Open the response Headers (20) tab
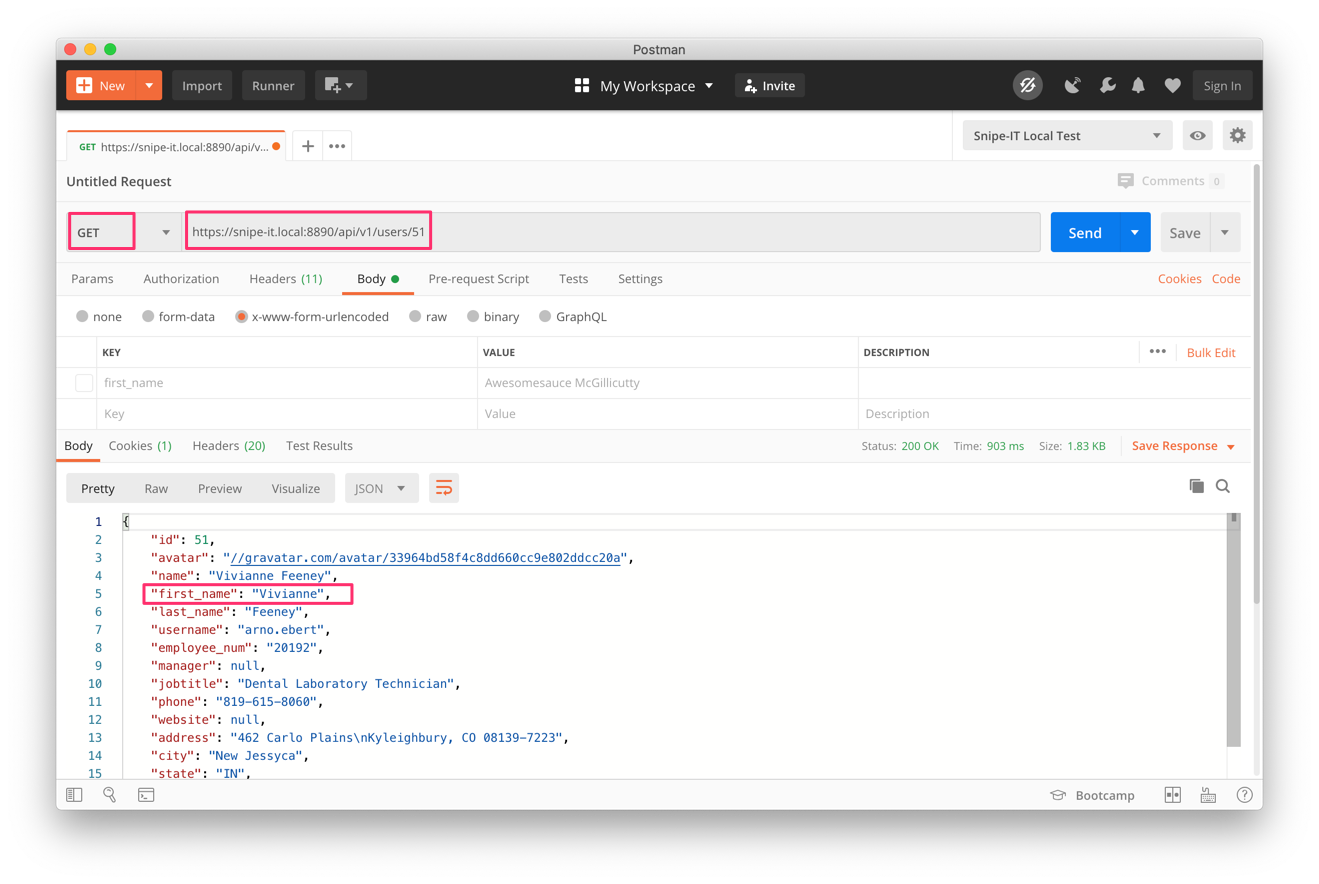Viewport: 1319px width, 884px height. click(x=229, y=446)
